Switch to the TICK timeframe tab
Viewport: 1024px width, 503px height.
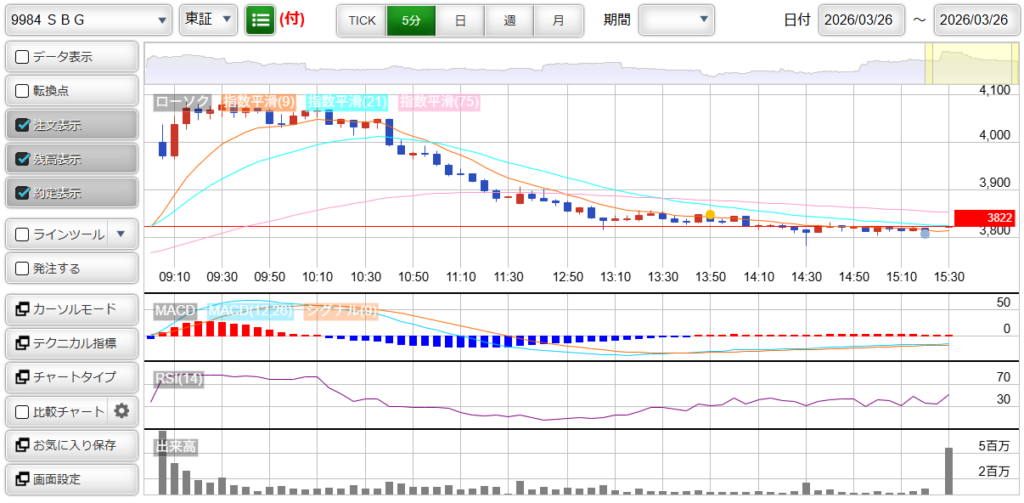coord(361,19)
